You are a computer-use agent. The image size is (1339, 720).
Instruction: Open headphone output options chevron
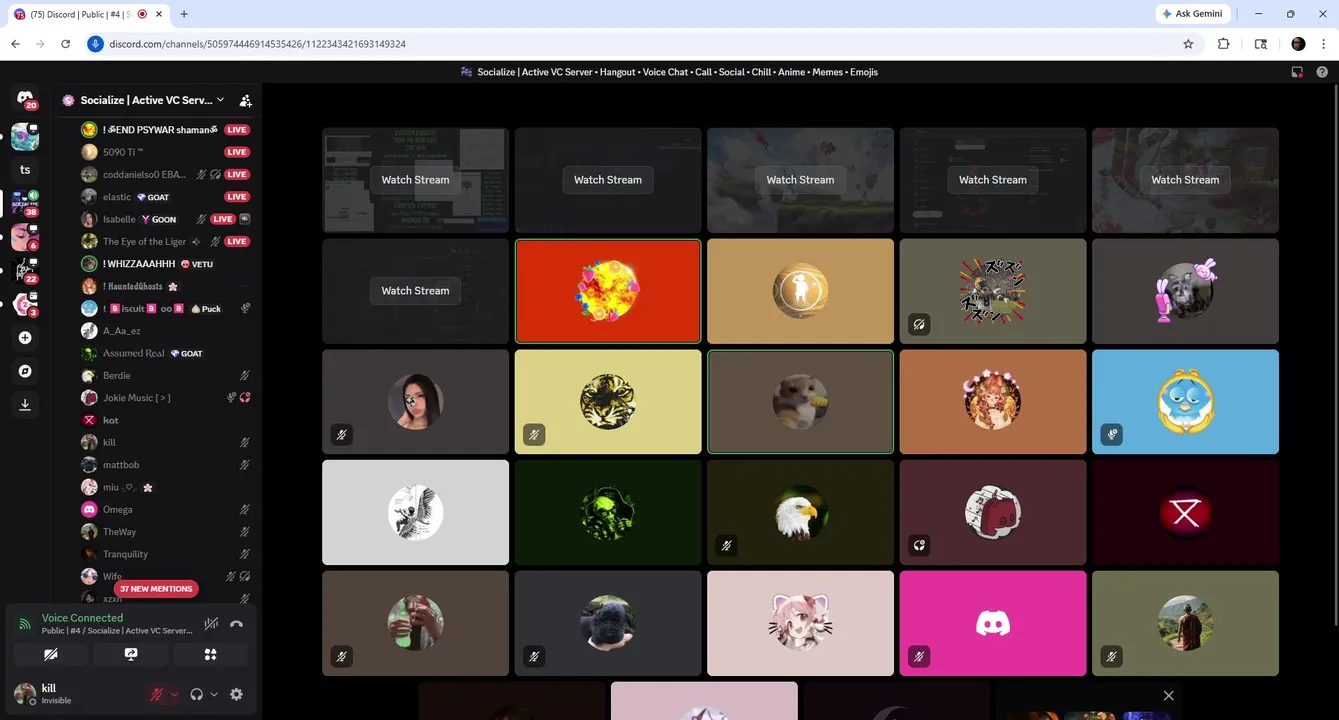tap(214, 694)
